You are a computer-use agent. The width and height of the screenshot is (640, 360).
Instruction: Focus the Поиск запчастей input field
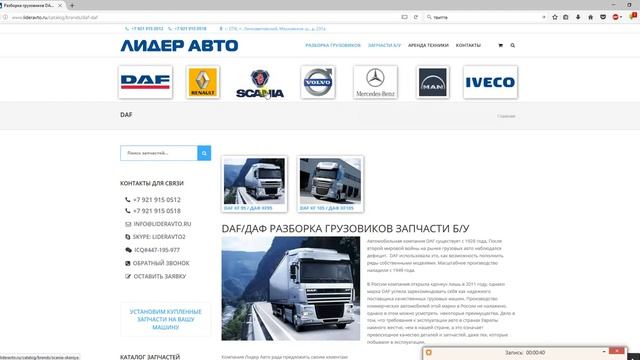159,153
